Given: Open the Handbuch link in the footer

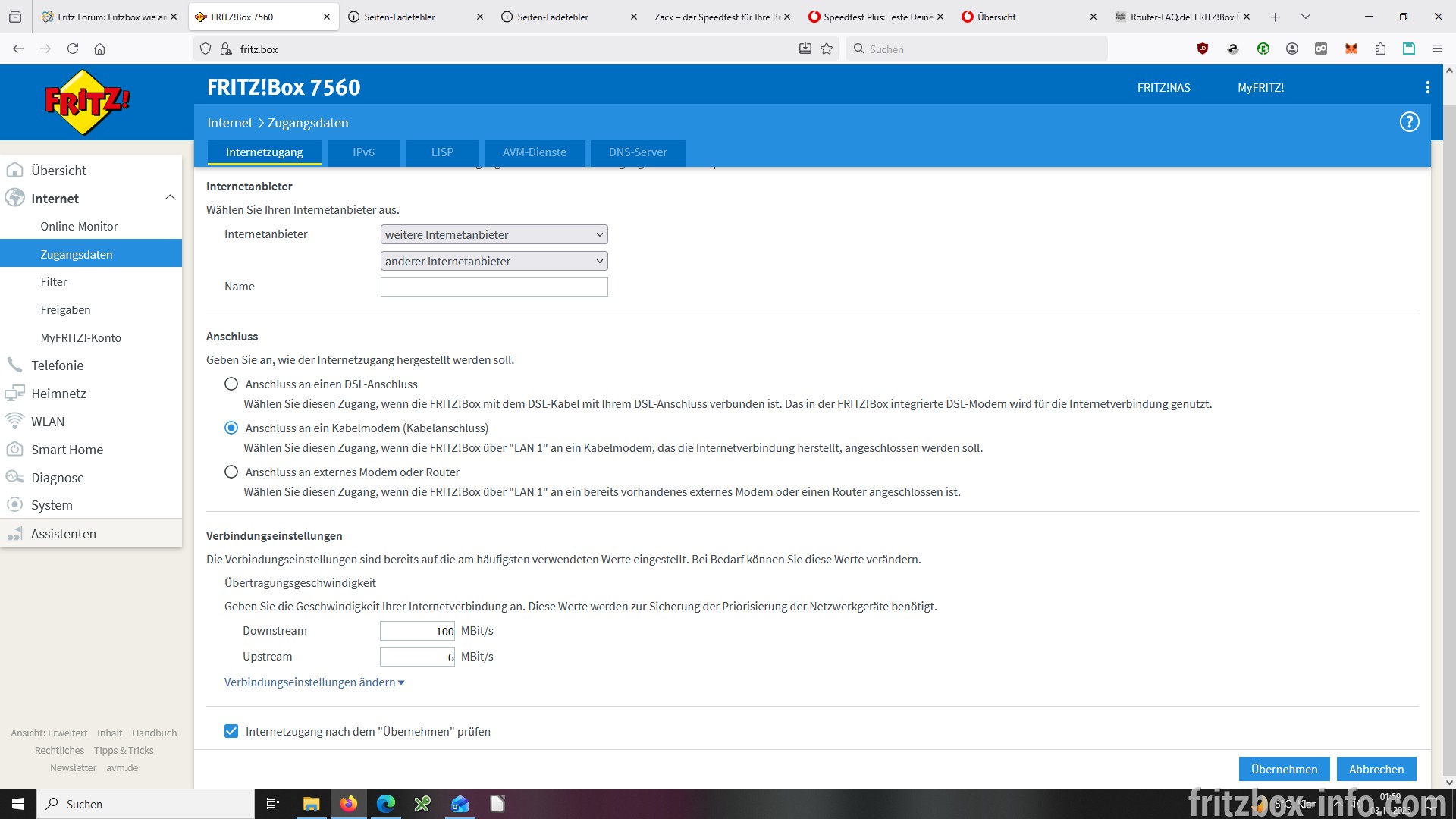Looking at the screenshot, I should 154,733.
